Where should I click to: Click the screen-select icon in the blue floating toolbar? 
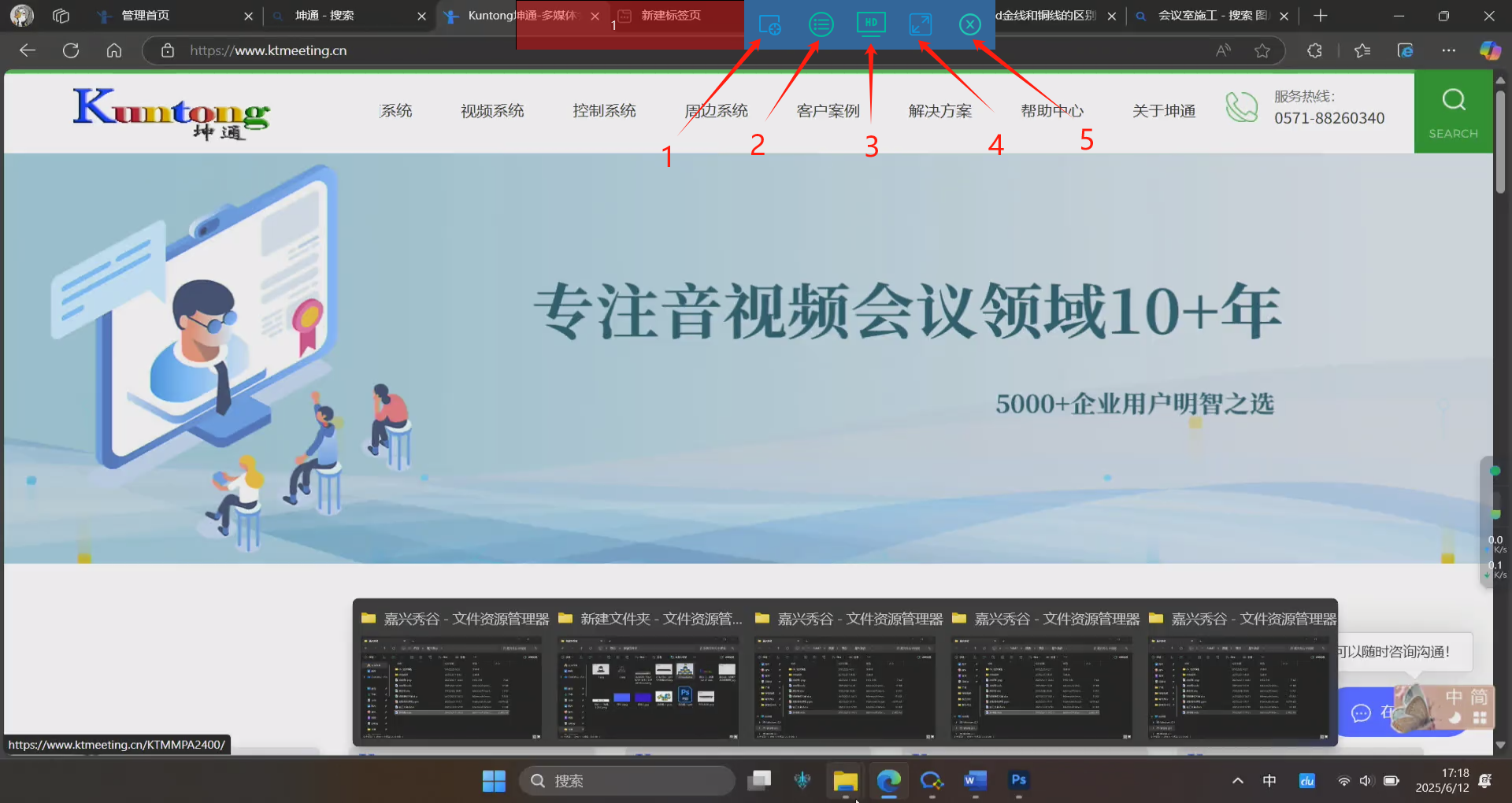[x=769, y=25]
